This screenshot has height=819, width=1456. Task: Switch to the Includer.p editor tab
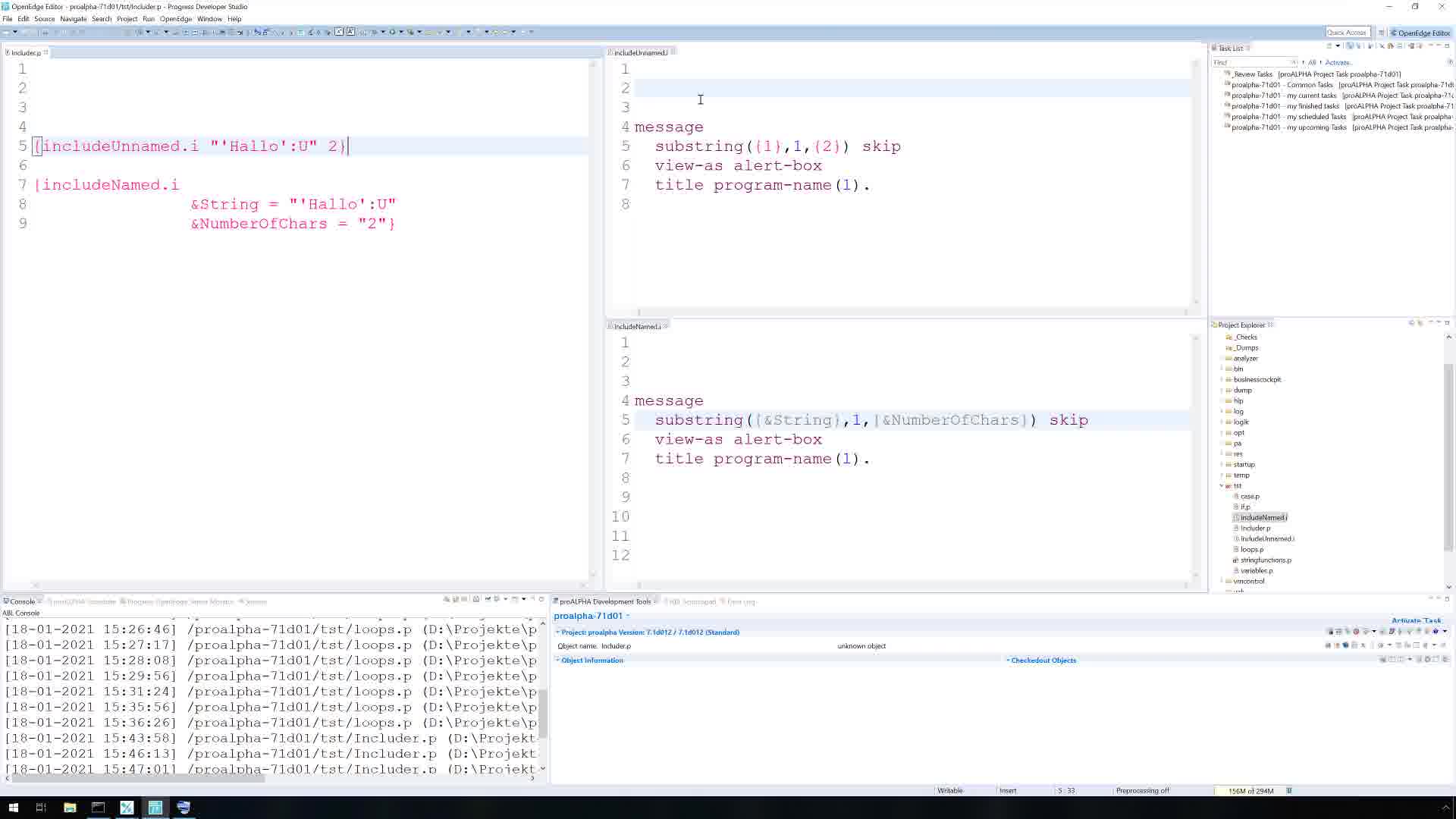pyautogui.click(x=26, y=52)
